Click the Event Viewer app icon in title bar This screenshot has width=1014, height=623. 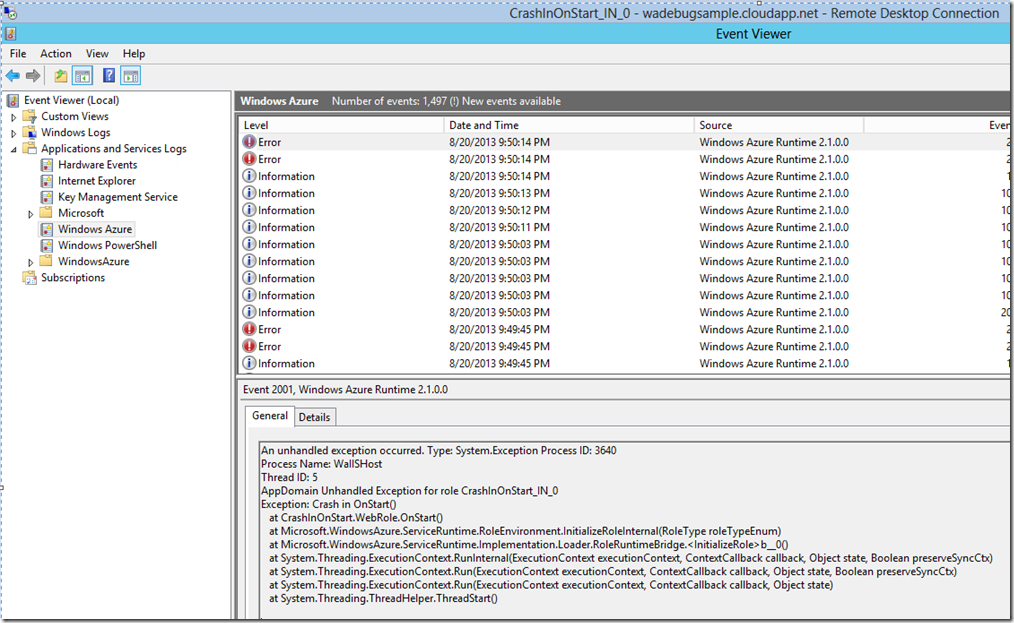pos(10,34)
